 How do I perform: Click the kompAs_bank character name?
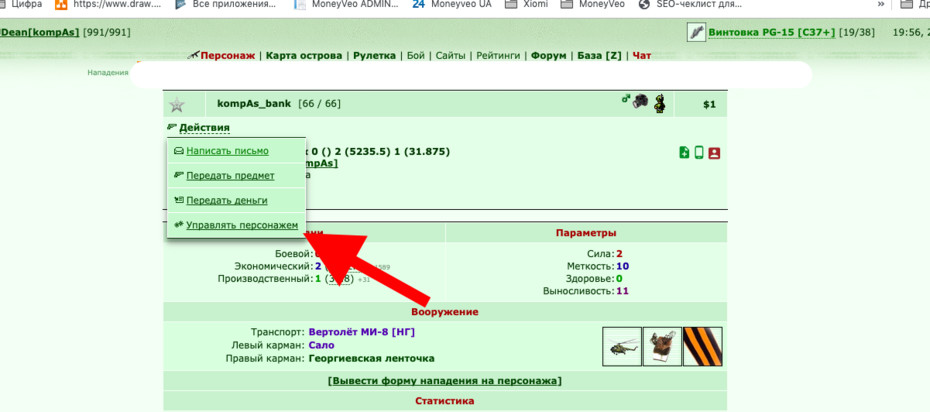[x=254, y=104]
